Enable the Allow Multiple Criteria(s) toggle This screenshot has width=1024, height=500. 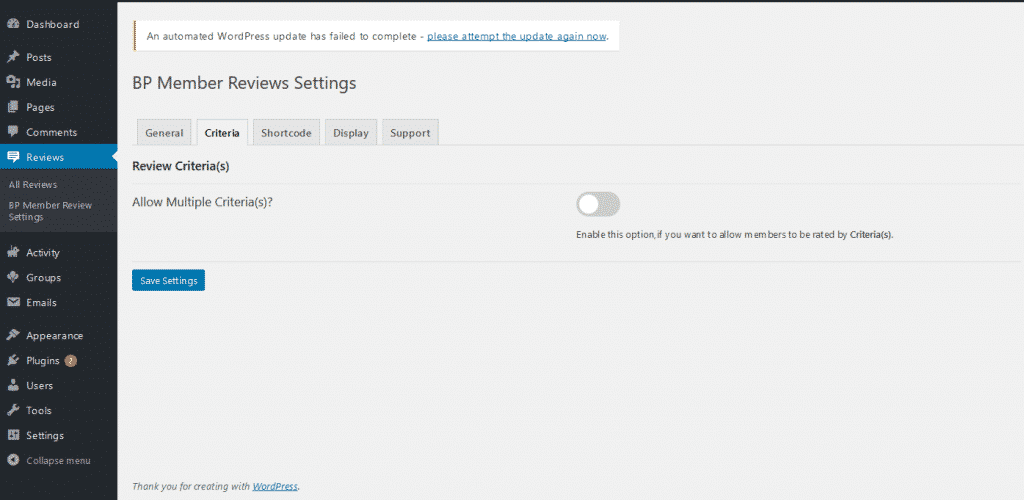[x=598, y=205]
